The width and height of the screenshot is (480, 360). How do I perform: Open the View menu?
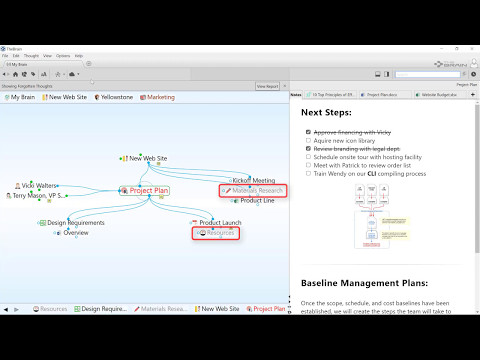click(47, 56)
